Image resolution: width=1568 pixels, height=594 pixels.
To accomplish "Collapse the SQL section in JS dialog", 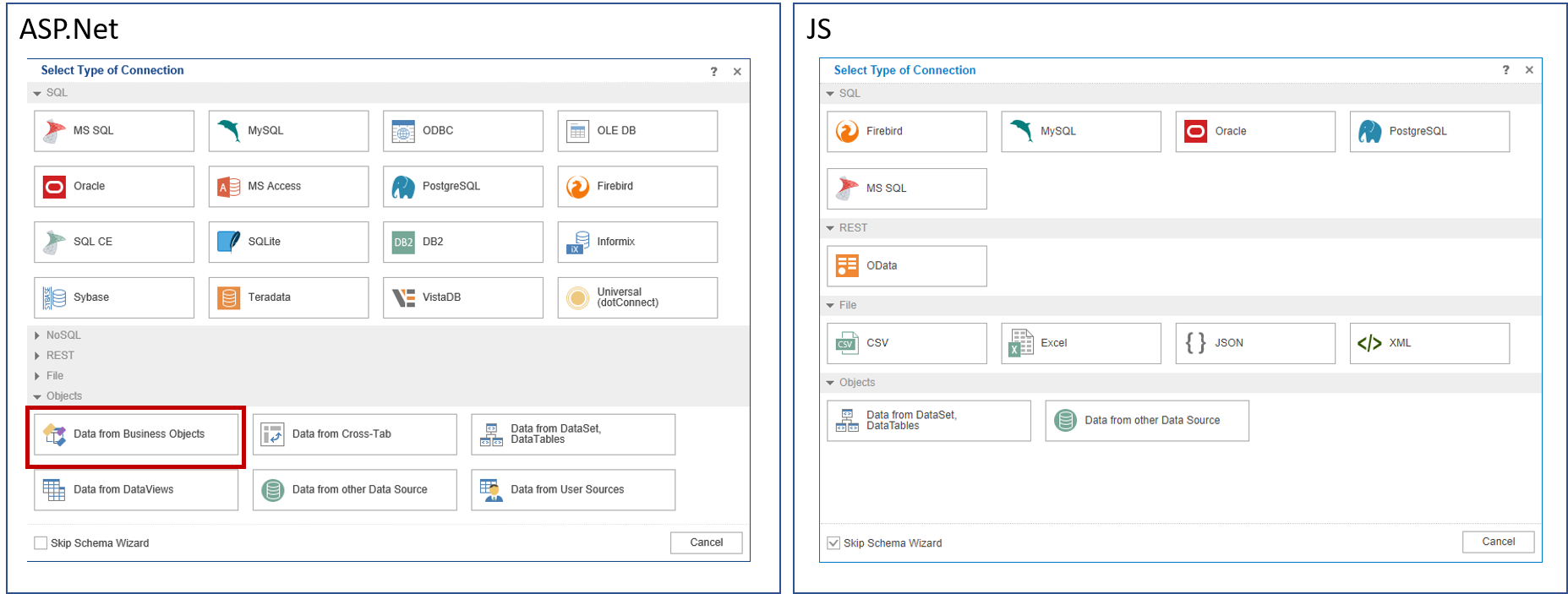I will tap(830, 94).
